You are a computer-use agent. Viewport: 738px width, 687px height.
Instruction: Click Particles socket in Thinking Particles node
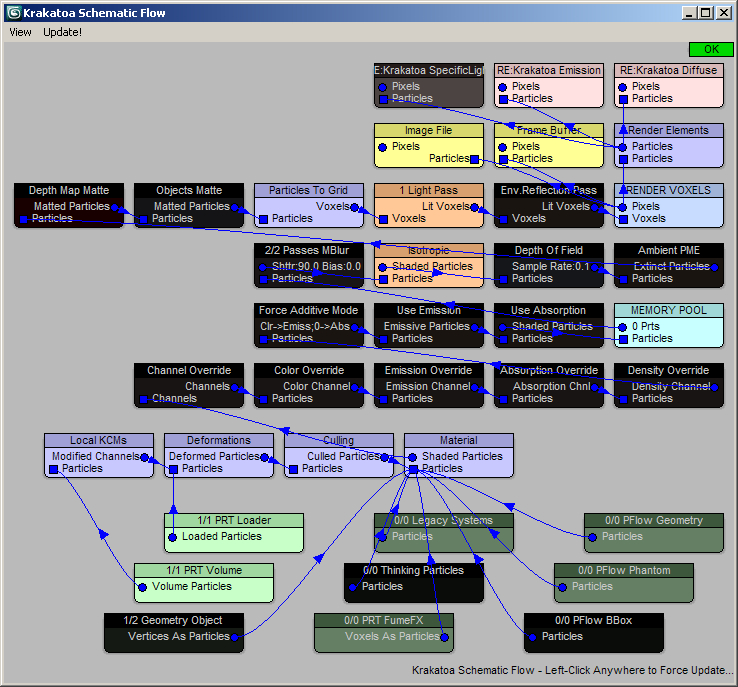pos(353,587)
